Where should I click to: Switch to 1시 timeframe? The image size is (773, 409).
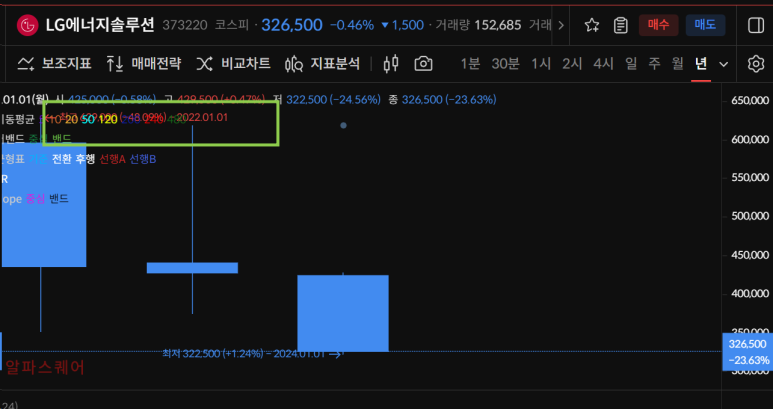click(541, 64)
